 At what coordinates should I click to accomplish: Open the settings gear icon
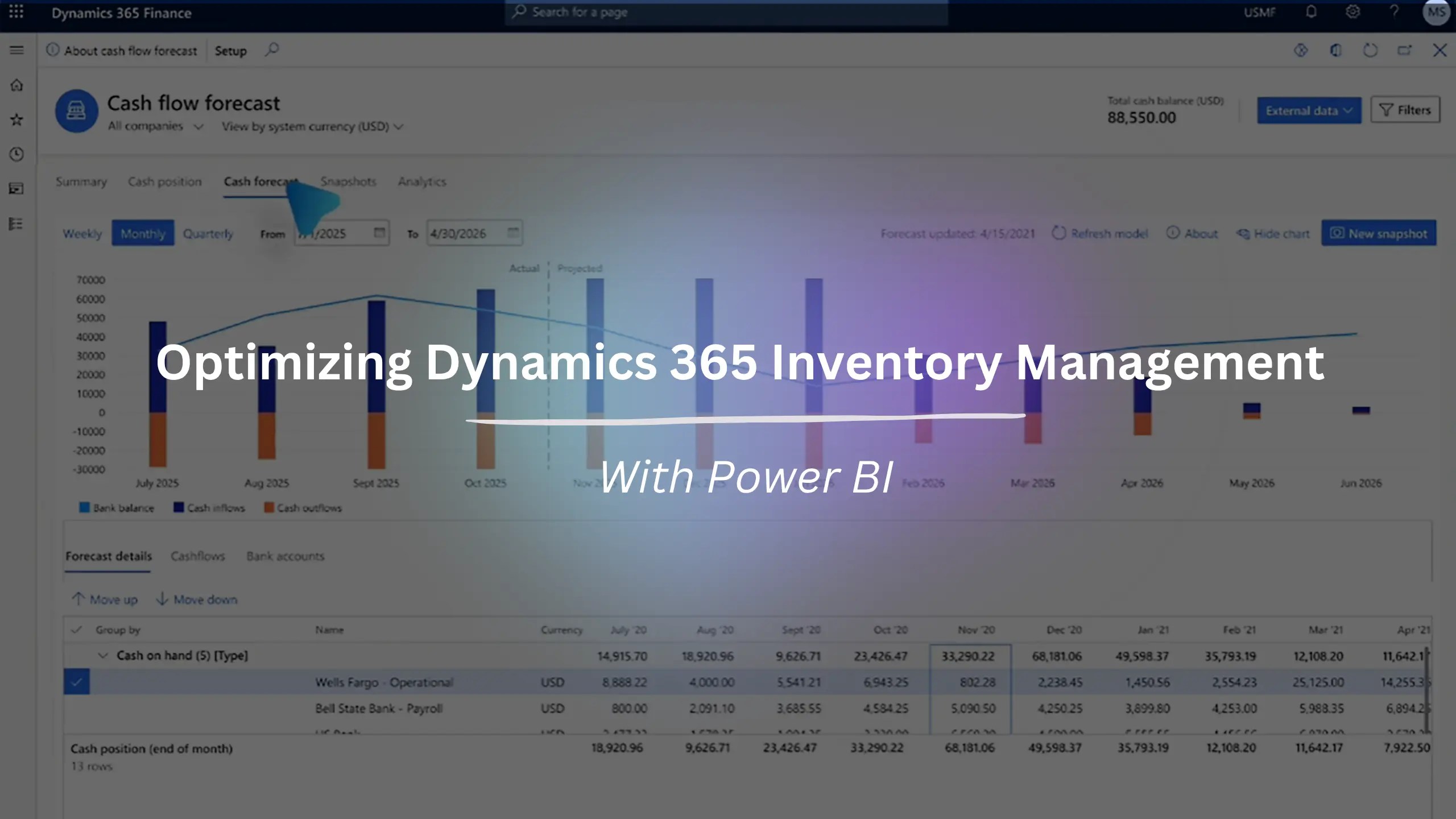click(x=1353, y=12)
